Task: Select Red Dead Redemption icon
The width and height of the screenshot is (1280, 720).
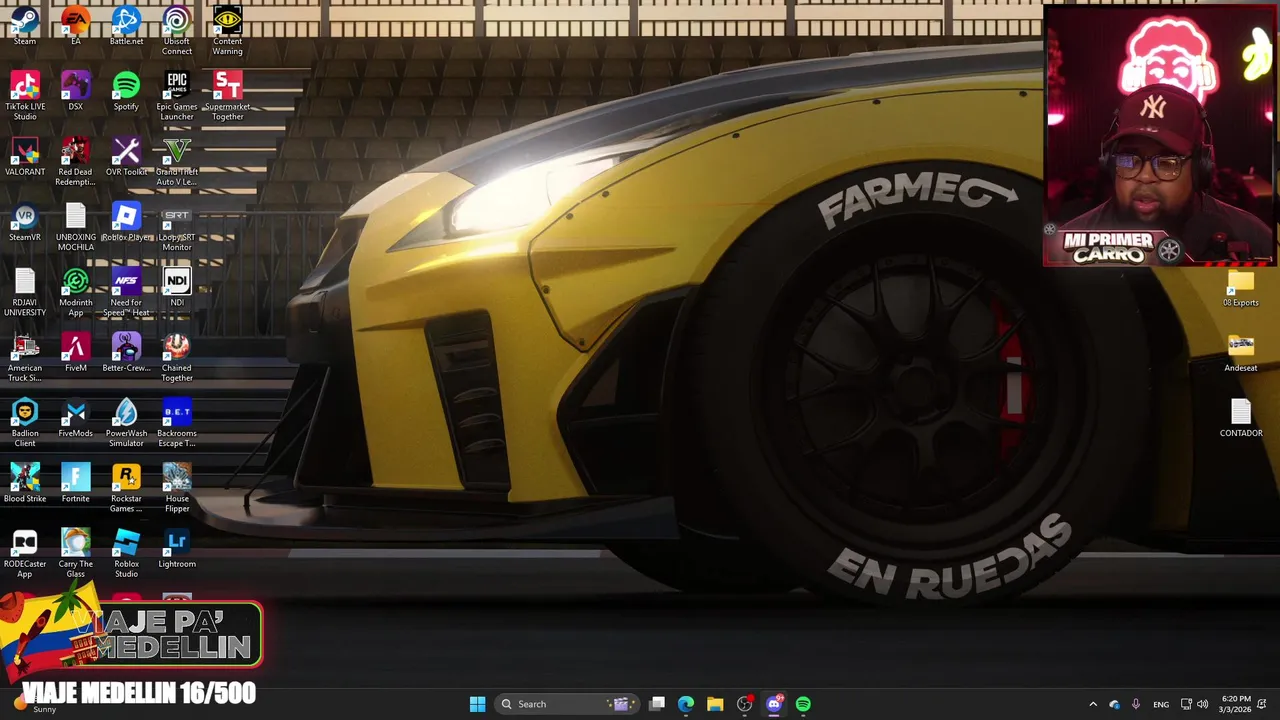Action: (75, 161)
